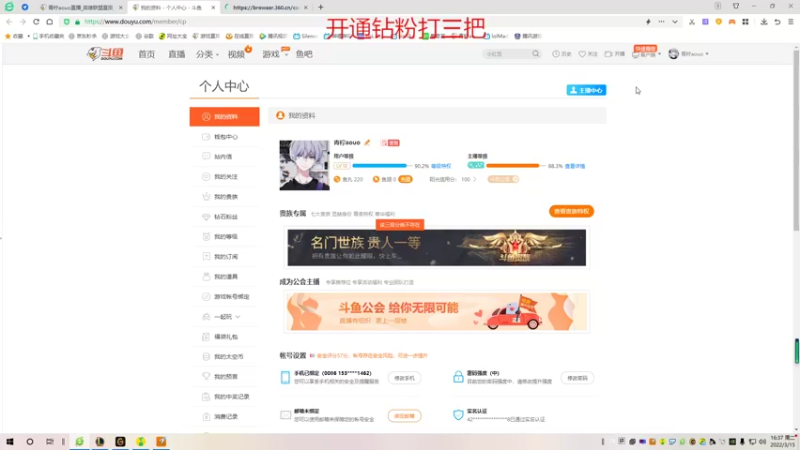Open 钻石粉丝 diamond item in sidebar
This screenshot has height=450, width=800.
[224, 217]
